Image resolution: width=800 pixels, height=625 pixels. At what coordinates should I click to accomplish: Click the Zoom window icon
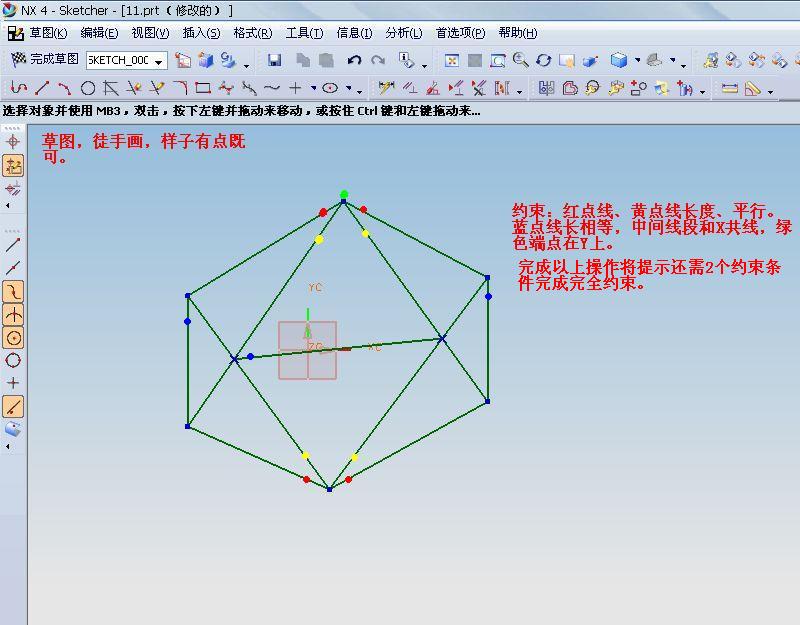click(497, 61)
